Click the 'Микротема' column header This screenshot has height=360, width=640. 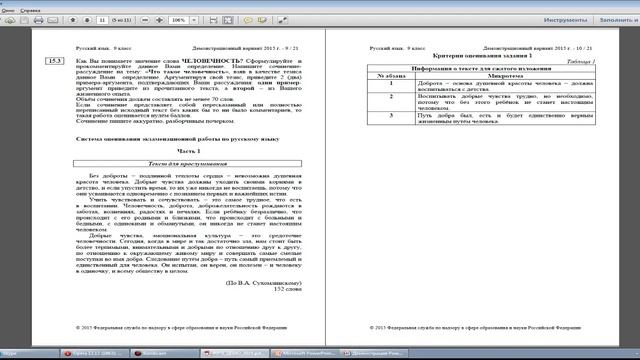[505, 76]
